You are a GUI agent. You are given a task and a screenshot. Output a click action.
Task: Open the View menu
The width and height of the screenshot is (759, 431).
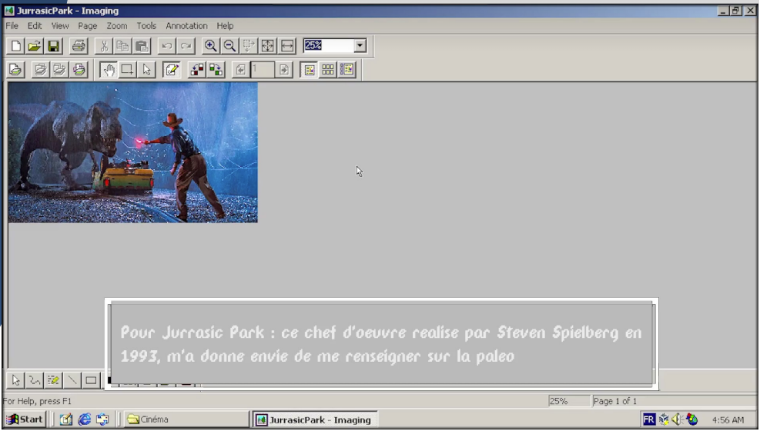point(60,26)
